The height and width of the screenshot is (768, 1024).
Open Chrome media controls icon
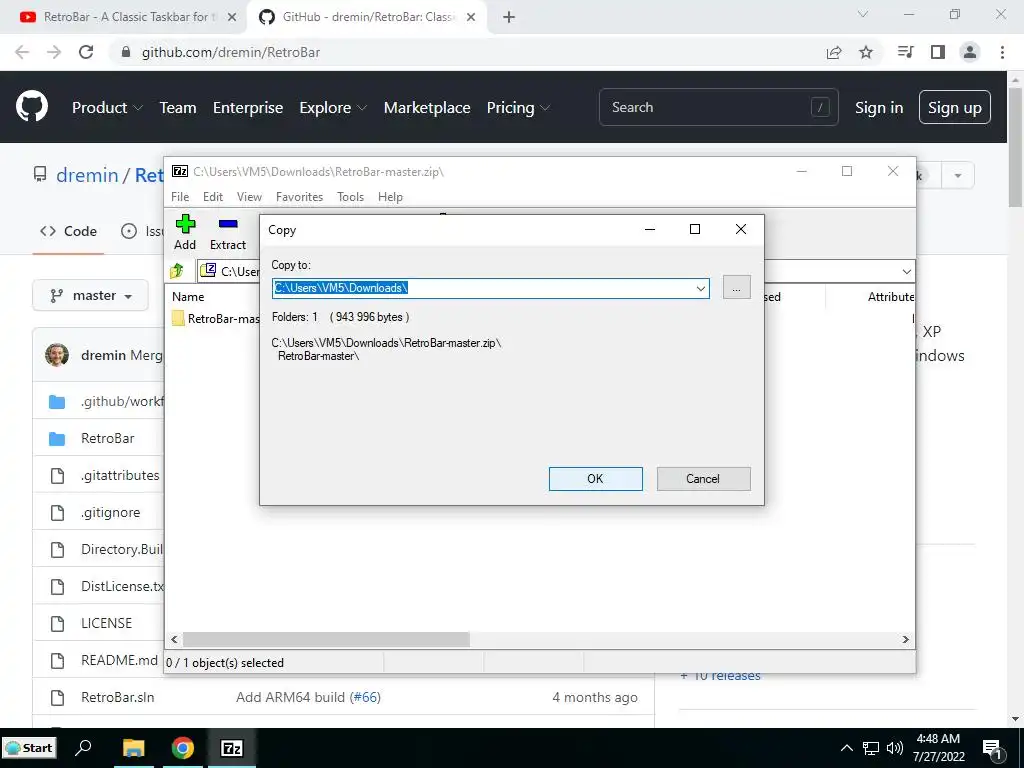[x=906, y=52]
